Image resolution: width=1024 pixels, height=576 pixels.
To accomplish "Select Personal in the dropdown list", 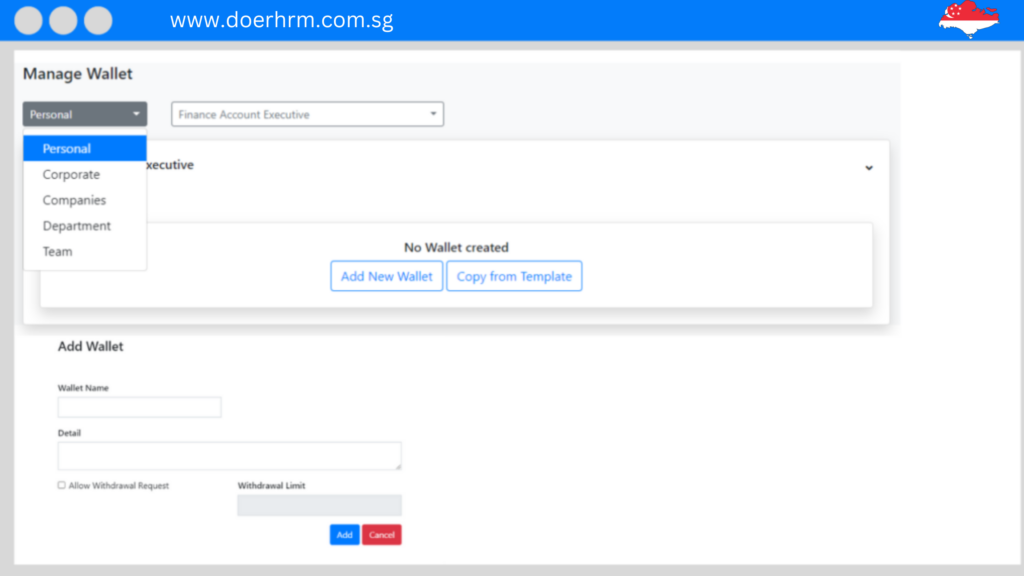I will click(x=85, y=148).
